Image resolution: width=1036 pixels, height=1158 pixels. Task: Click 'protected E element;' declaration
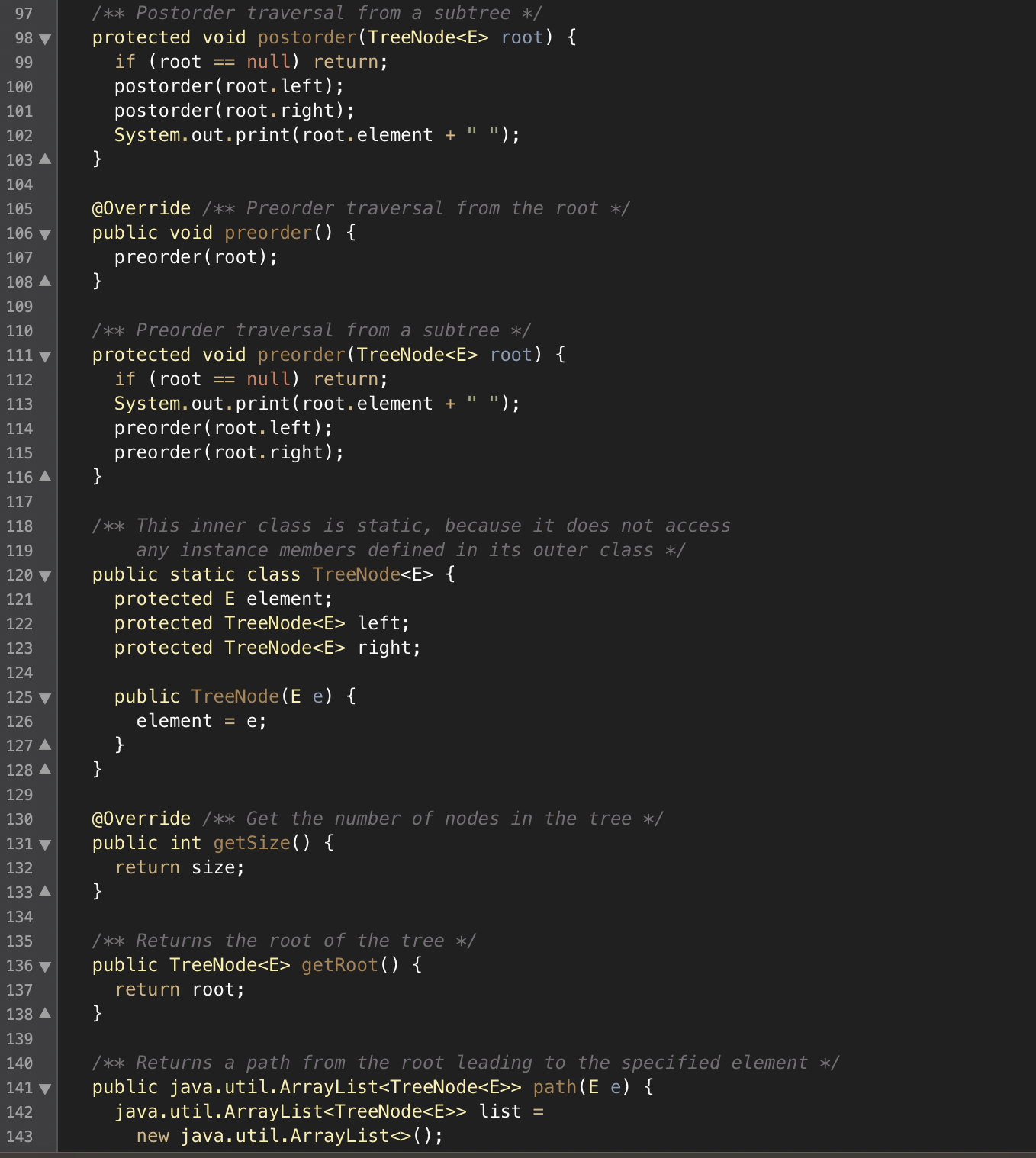coord(224,599)
